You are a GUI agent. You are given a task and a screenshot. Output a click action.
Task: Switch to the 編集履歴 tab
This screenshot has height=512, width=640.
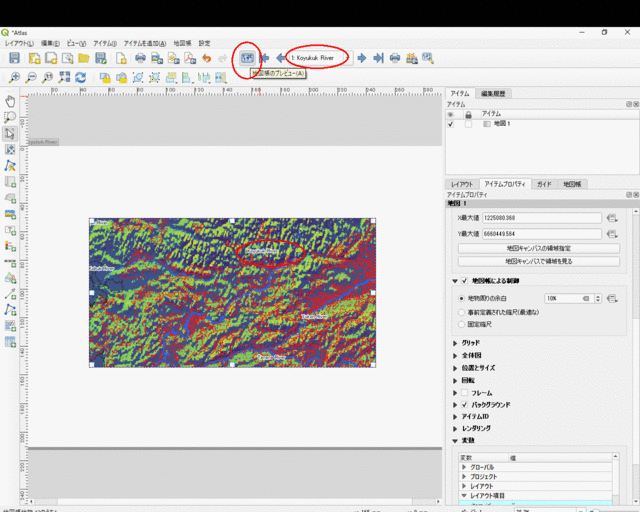493,93
